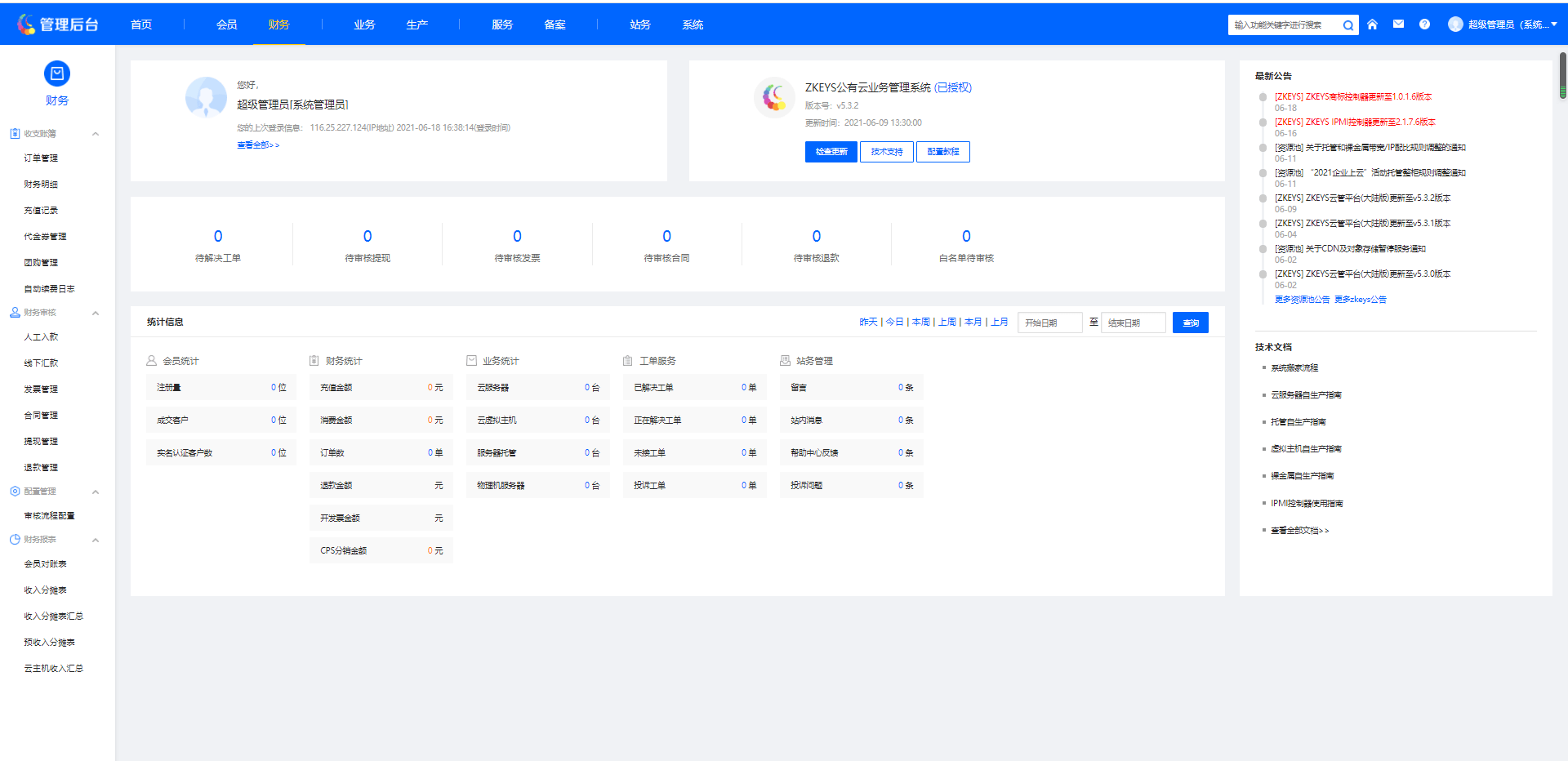Click the 技术支持 button

tap(887, 152)
